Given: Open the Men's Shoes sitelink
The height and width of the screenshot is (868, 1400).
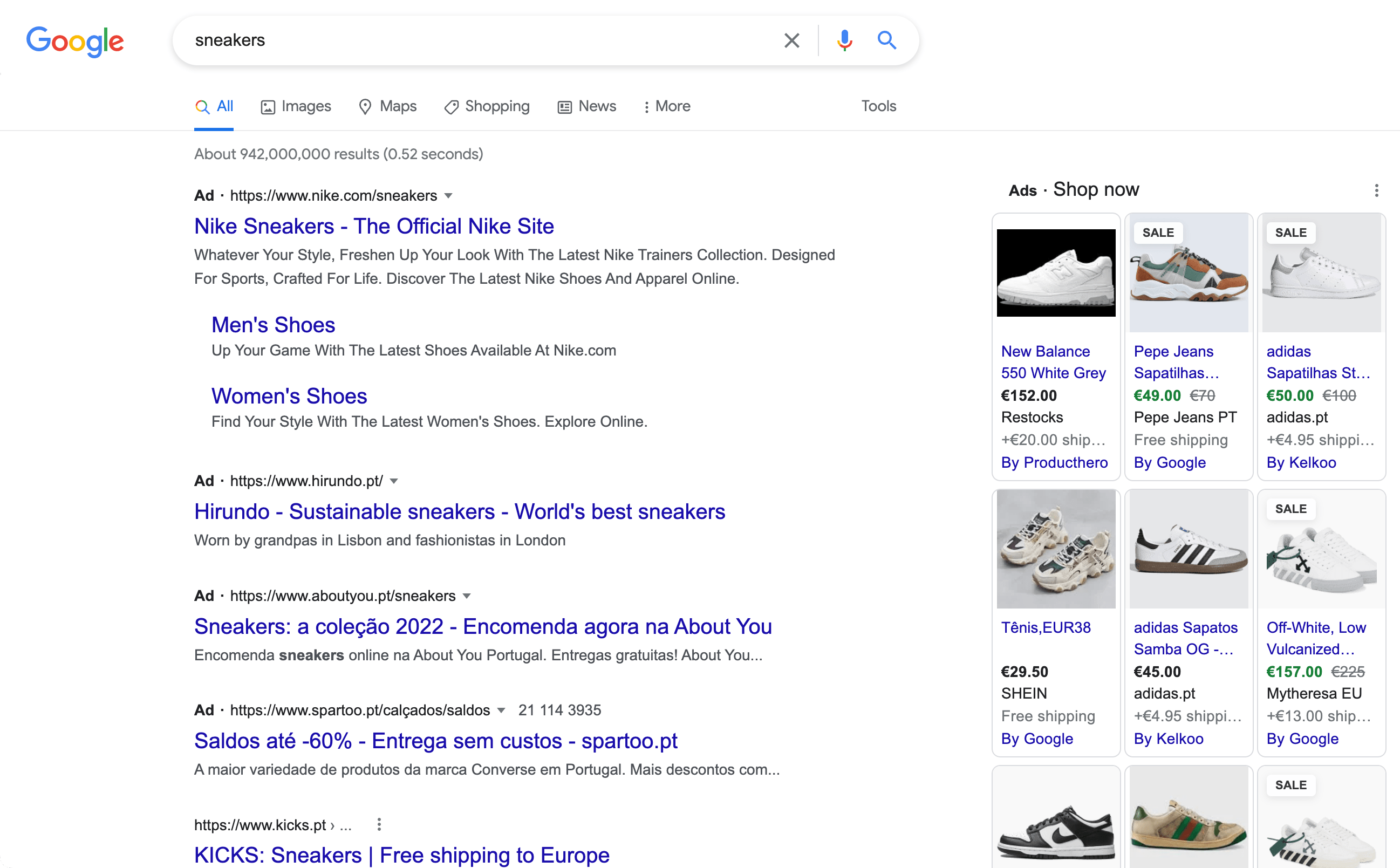Looking at the screenshot, I should (273, 325).
